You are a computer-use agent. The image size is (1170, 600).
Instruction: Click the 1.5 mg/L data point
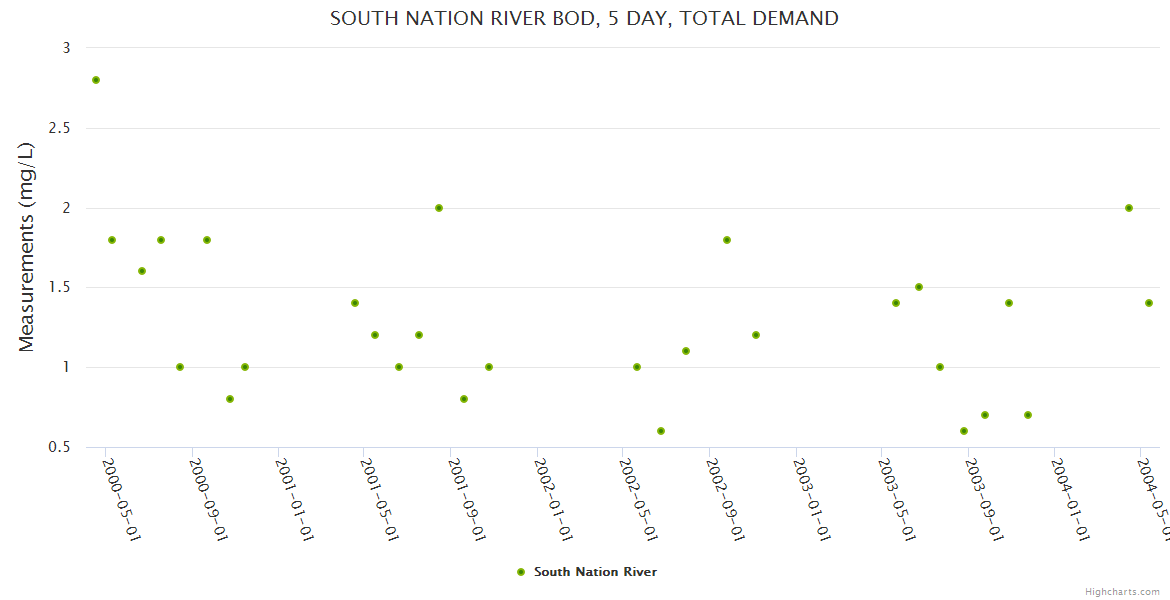919,287
